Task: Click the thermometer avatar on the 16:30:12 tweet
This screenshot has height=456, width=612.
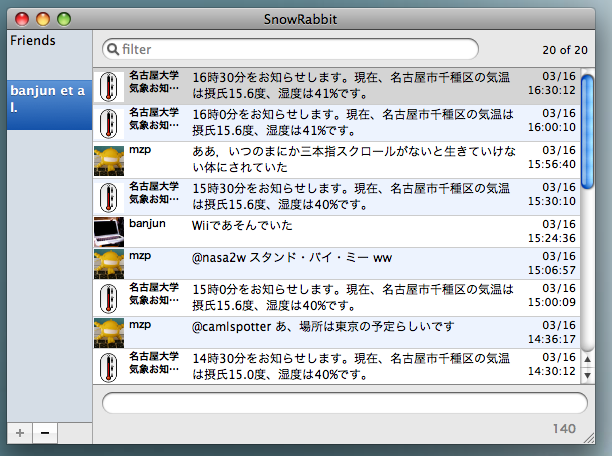Action: click(x=109, y=88)
